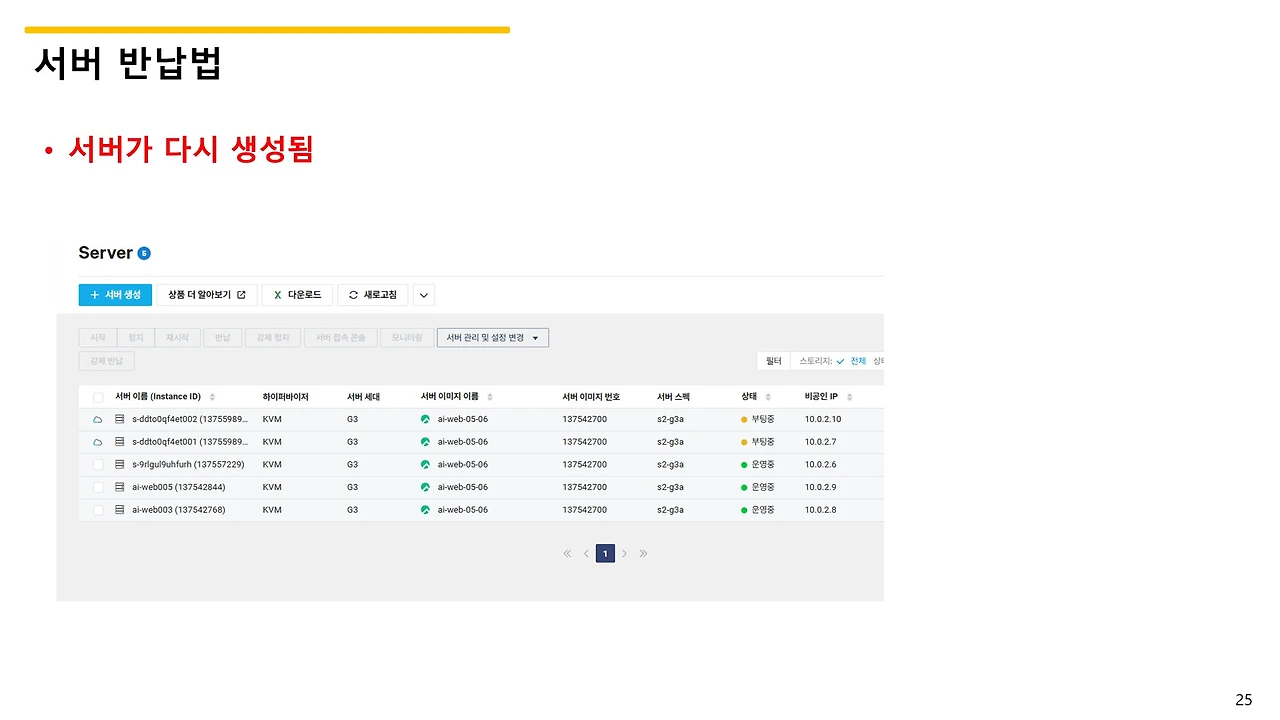Click IP address 10.0.2.9
The height and width of the screenshot is (720, 1280).
pos(821,487)
